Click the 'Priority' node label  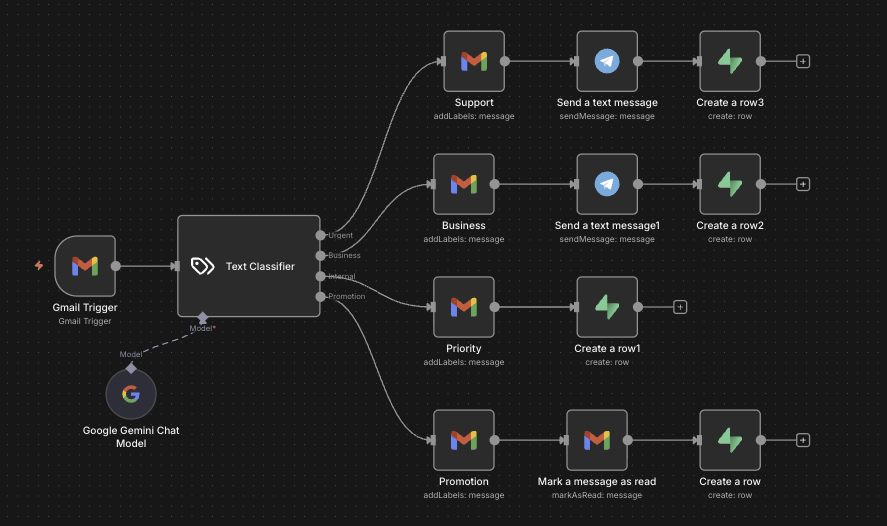pyautogui.click(x=464, y=348)
